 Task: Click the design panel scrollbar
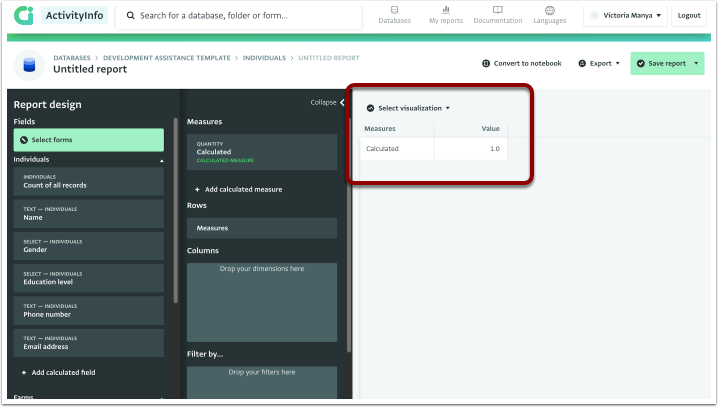[x=349, y=236]
